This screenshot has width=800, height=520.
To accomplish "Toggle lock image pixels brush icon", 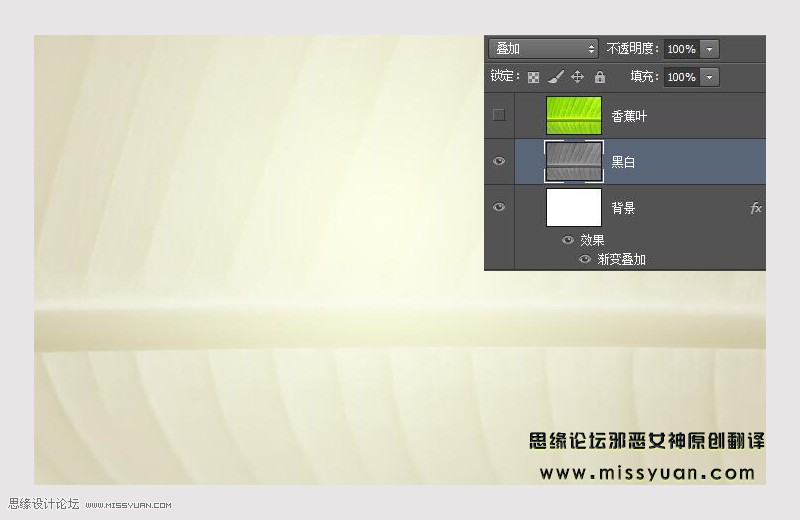I will 555,77.
